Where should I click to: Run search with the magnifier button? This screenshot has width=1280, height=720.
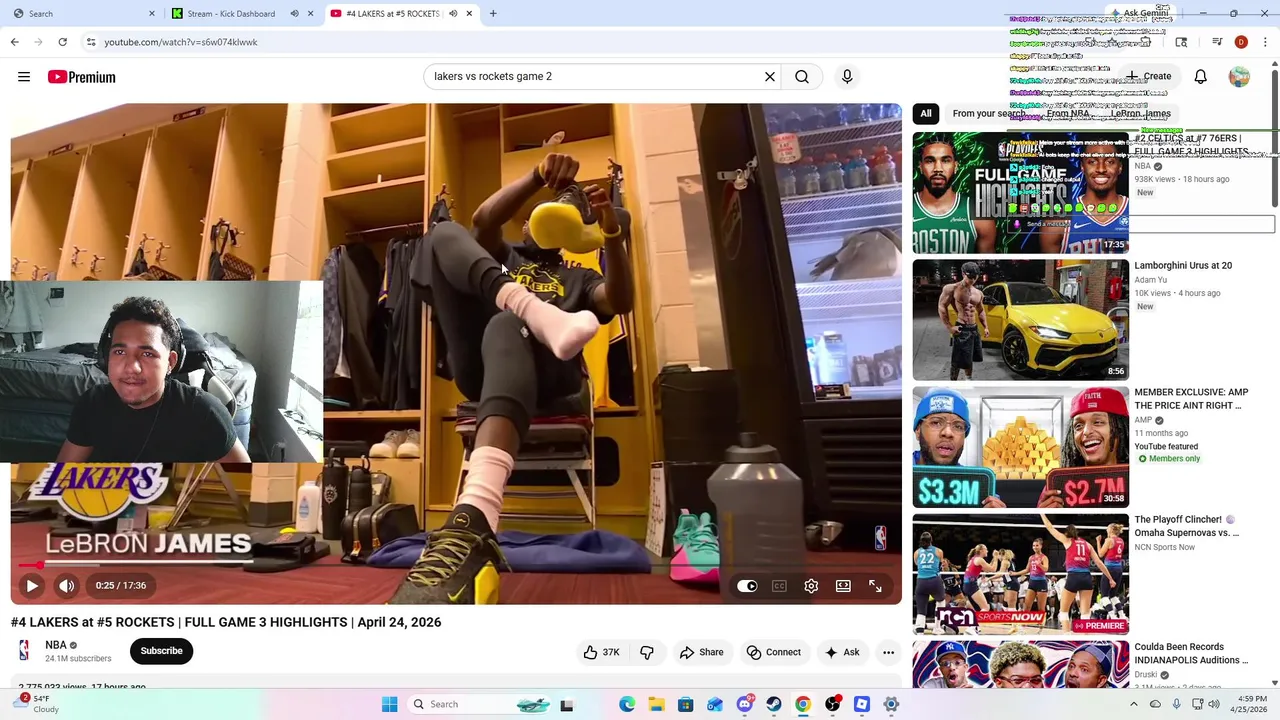point(802,76)
